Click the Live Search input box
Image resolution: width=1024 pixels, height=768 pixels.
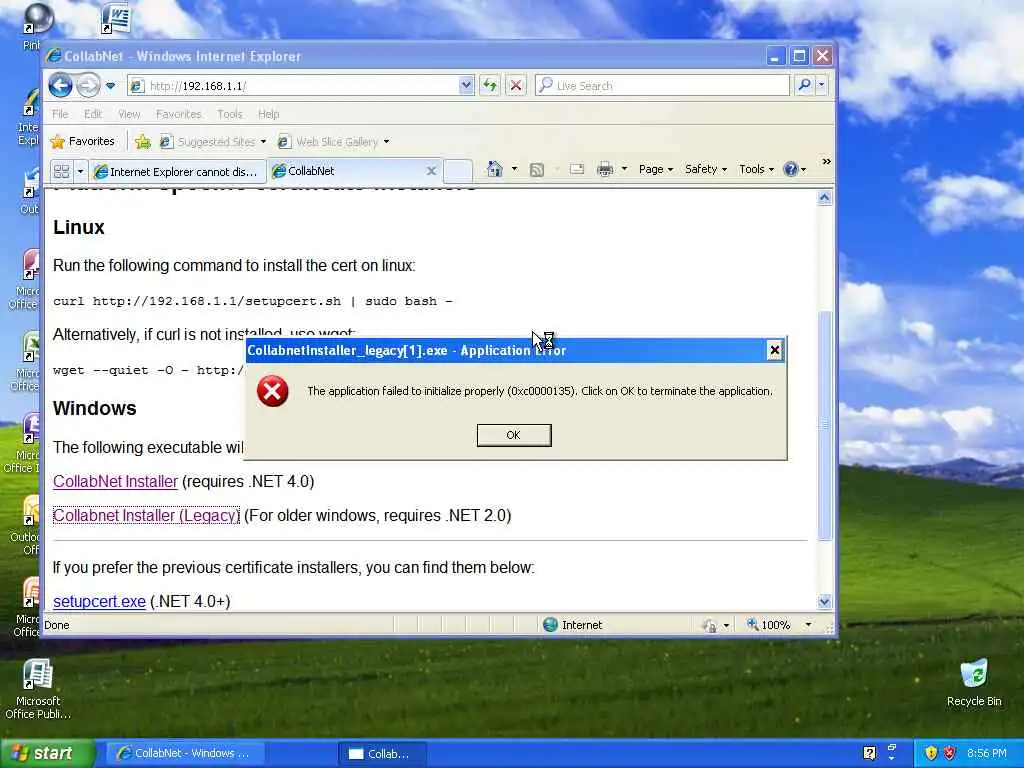click(x=662, y=86)
